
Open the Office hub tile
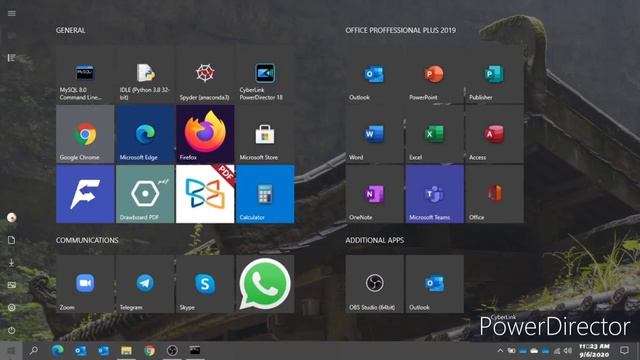click(x=494, y=194)
